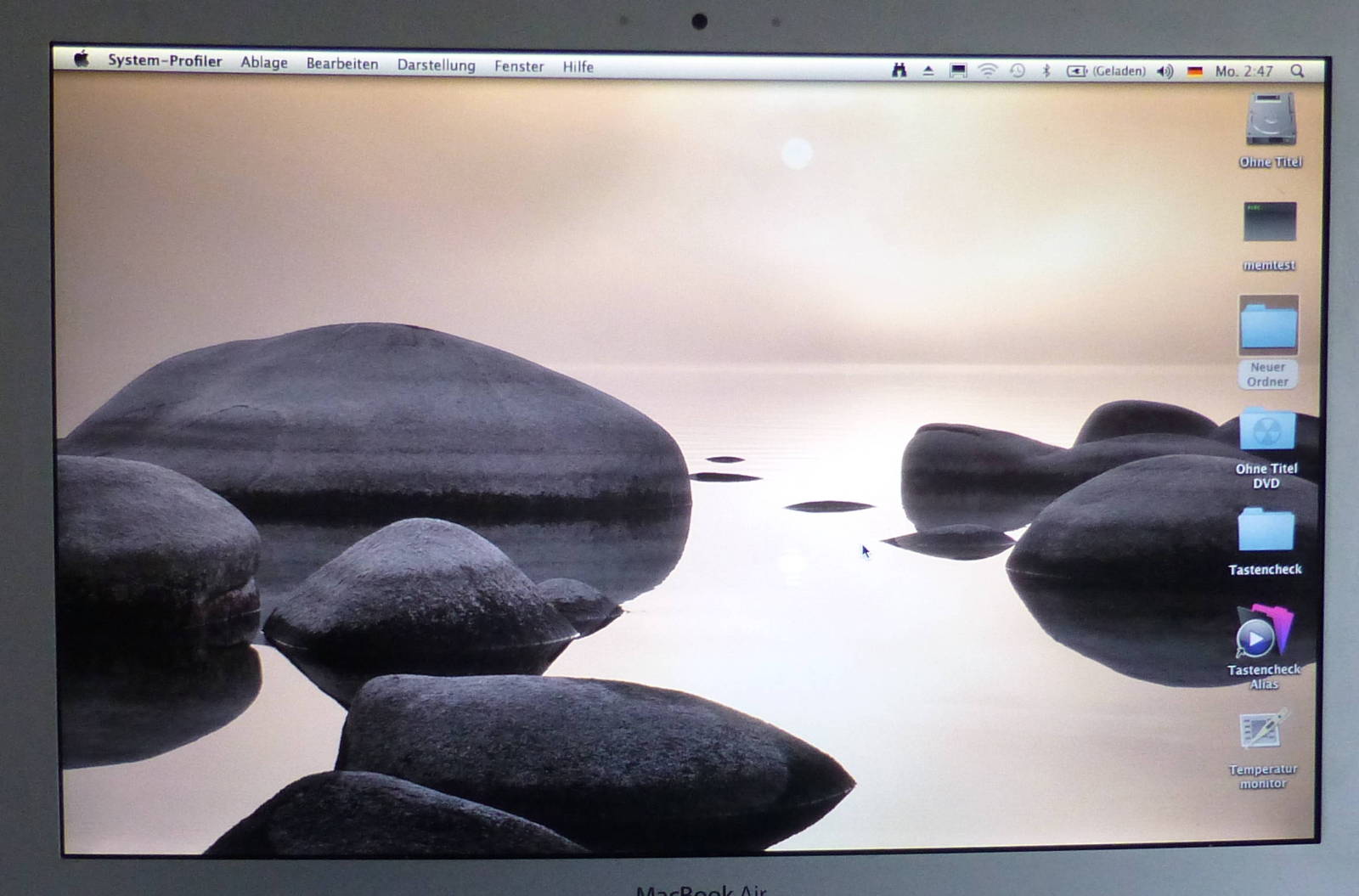The image size is (1359, 896).
Task: Open the display menu bar icon
Action: [958, 70]
